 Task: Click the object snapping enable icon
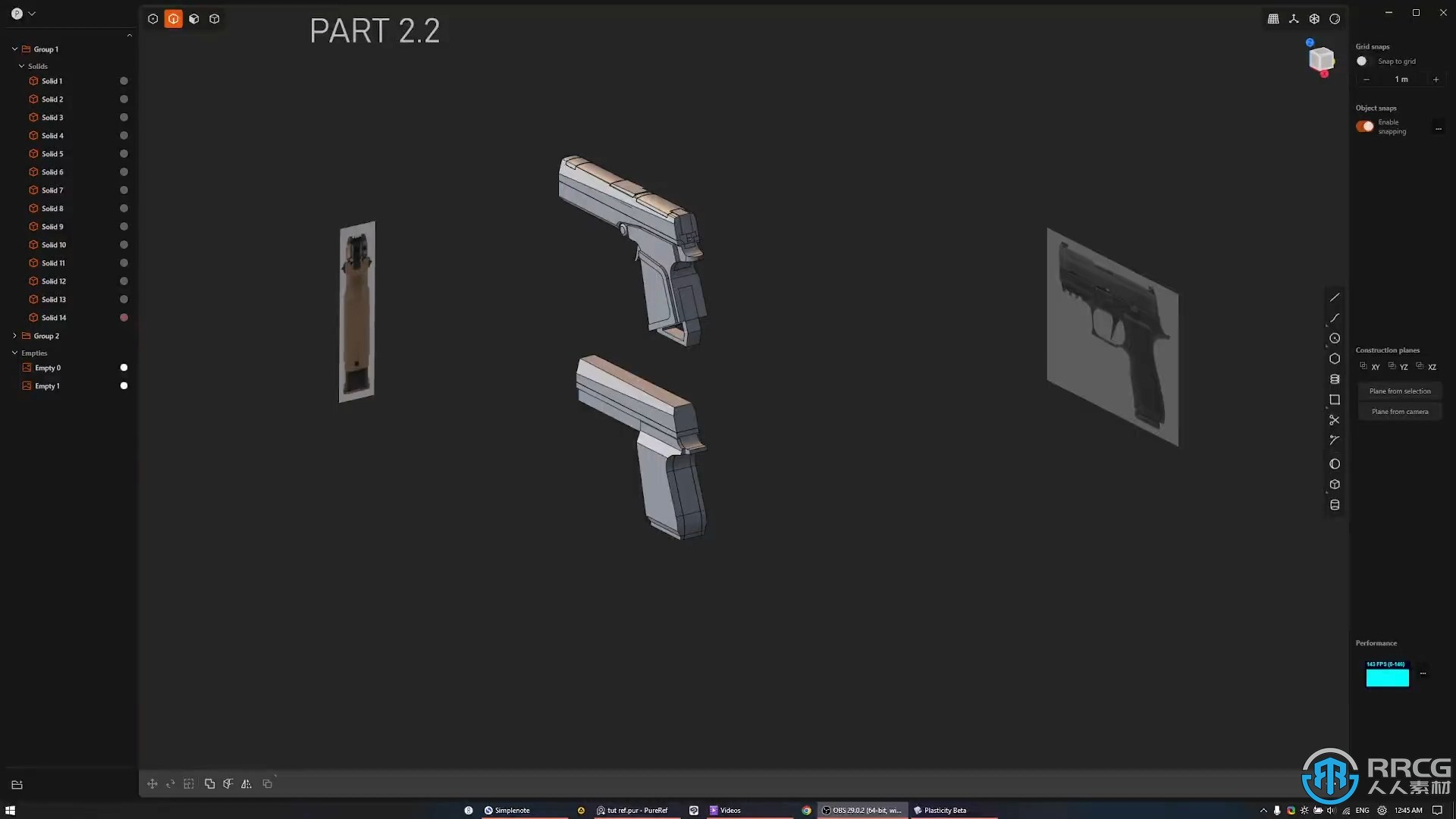(1365, 125)
